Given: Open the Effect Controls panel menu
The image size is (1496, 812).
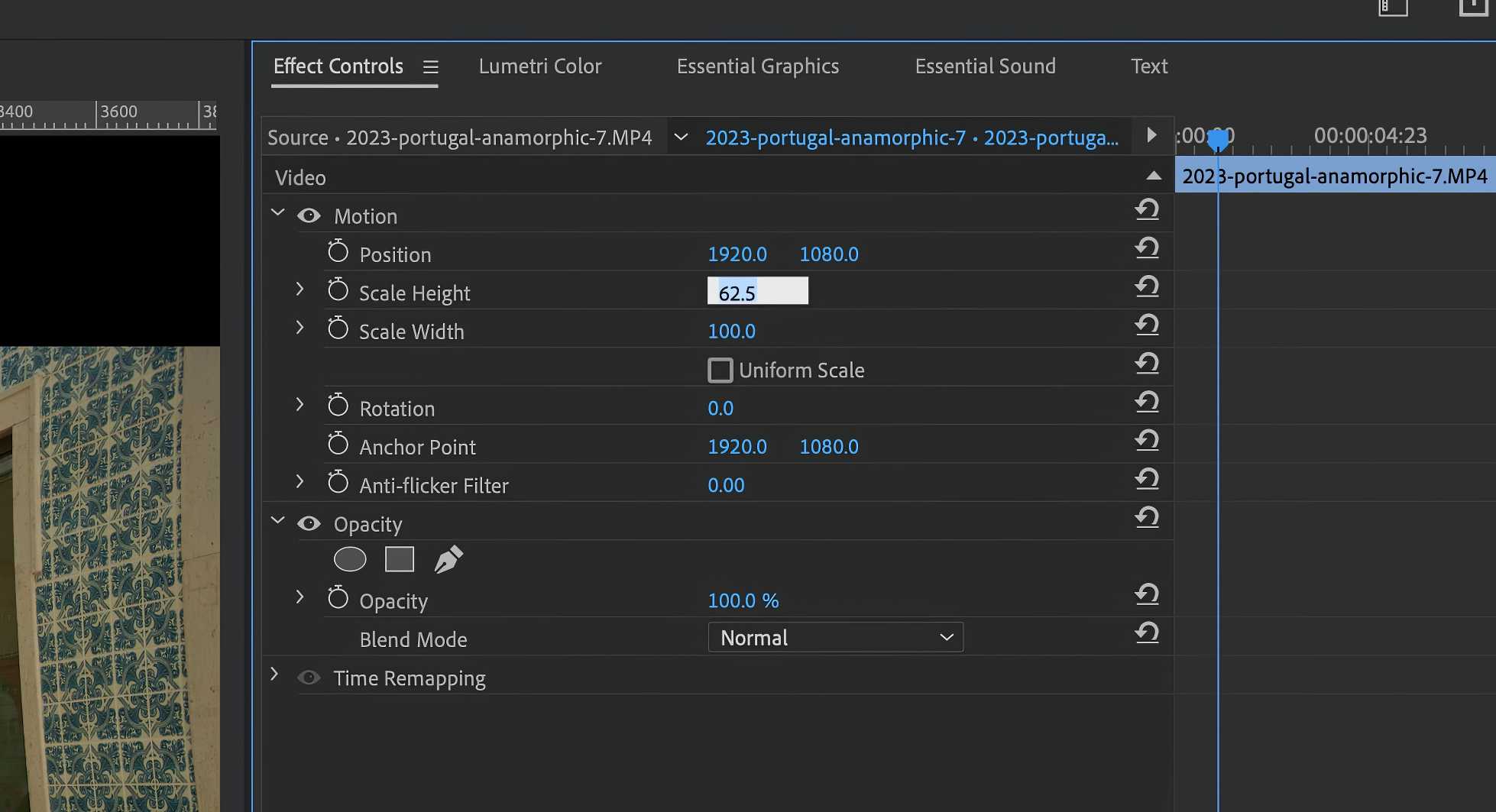Looking at the screenshot, I should pos(430,66).
